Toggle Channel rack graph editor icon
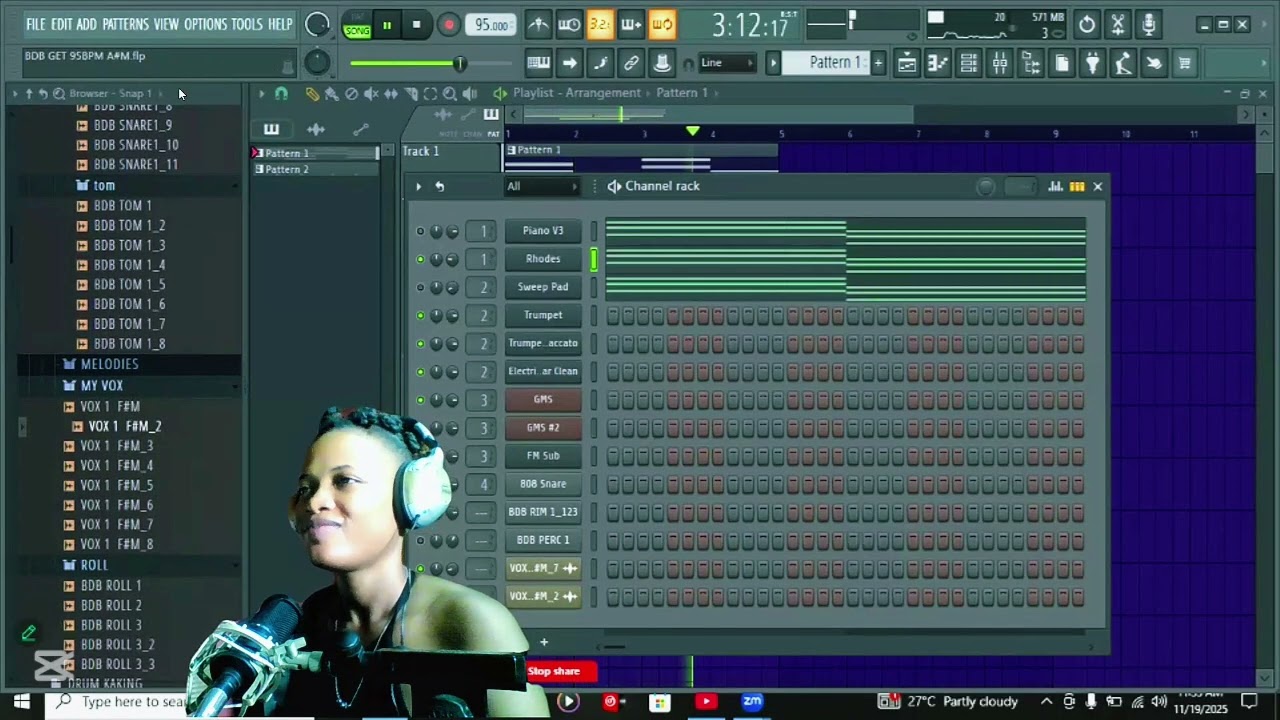 click(1056, 186)
